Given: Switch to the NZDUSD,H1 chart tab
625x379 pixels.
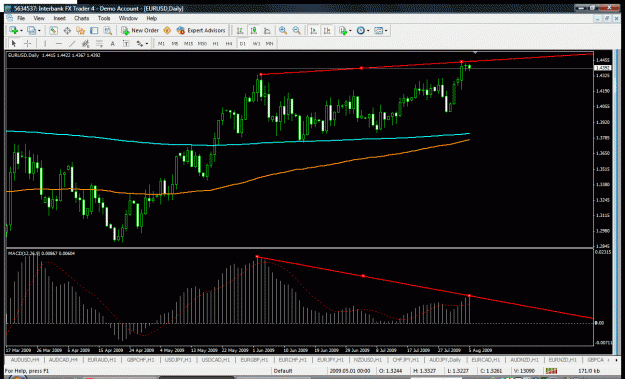Looking at the screenshot, I should [x=367, y=360].
